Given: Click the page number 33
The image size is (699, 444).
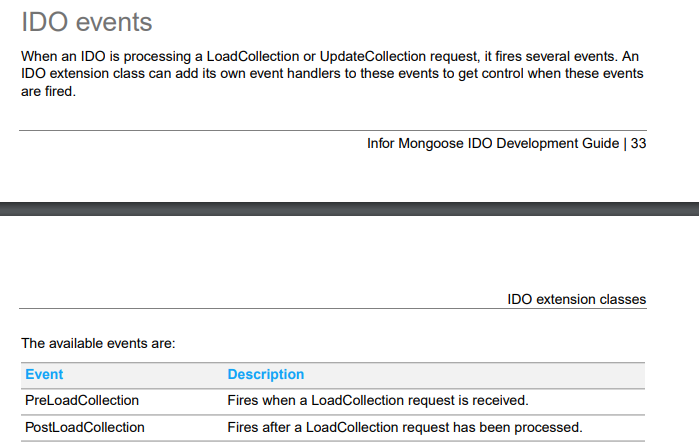Looking at the screenshot, I should pos(638,144).
